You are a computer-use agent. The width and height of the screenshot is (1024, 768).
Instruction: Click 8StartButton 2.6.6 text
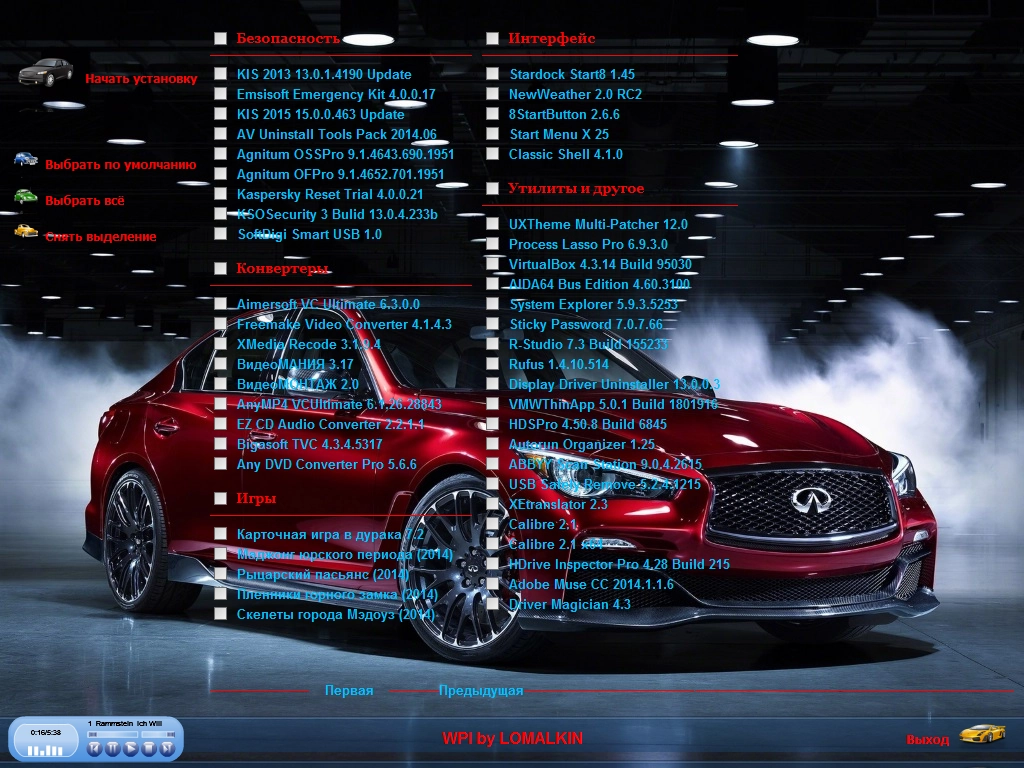[x=564, y=114]
